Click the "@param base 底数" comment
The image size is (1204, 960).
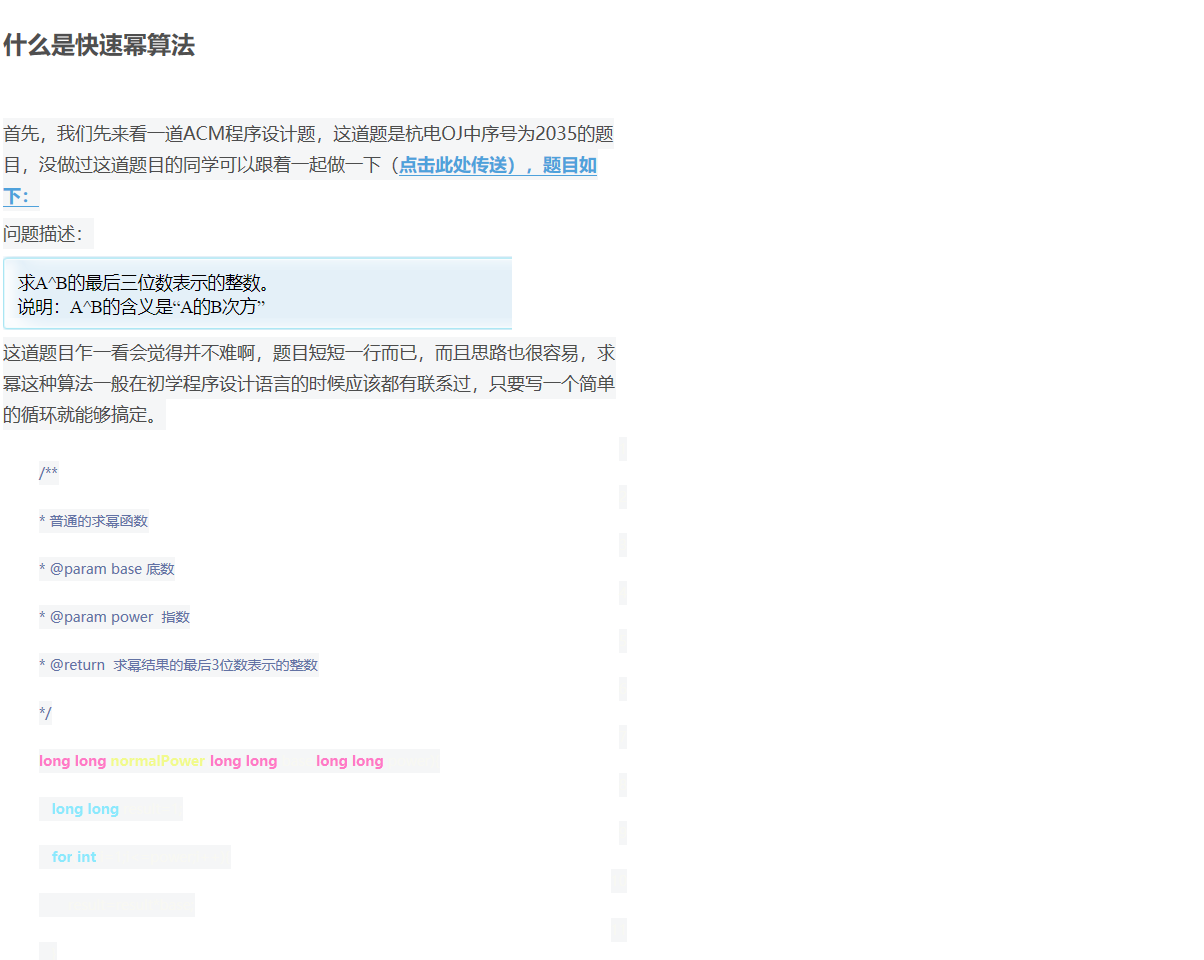point(107,568)
